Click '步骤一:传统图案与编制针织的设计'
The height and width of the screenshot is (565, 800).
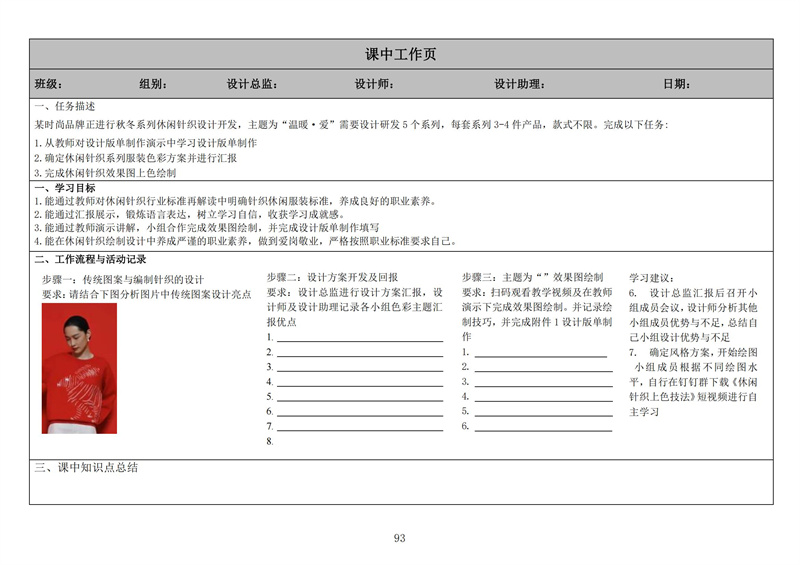tap(123, 280)
